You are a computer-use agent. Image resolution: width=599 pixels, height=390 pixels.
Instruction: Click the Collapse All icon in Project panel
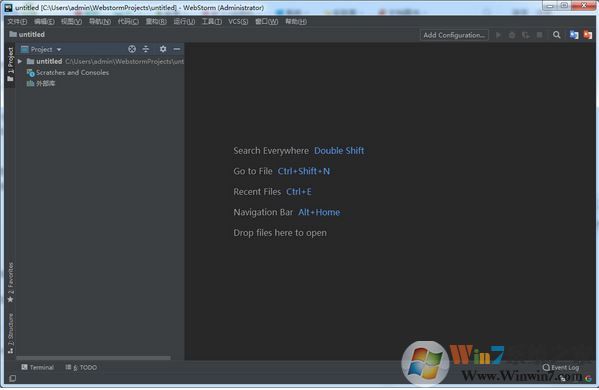(146, 49)
